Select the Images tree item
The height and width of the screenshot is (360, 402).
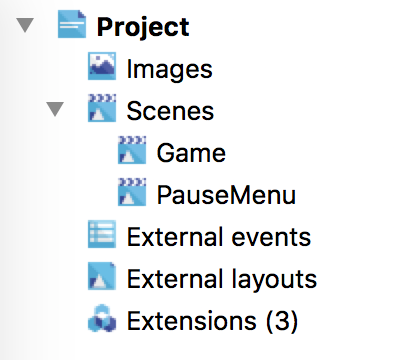pos(170,69)
